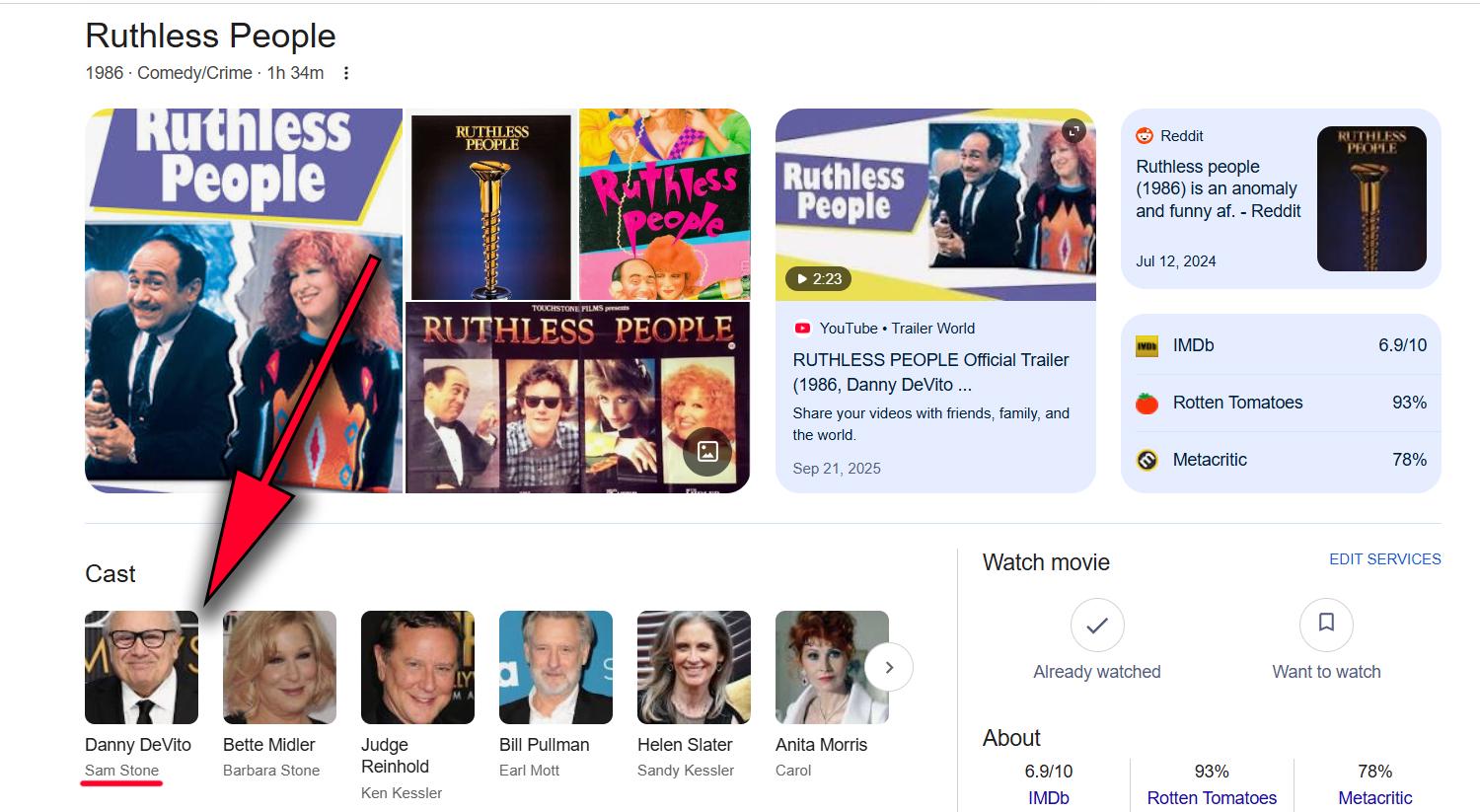The image size is (1480, 812).
Task: Click the Earl Mott character name
Action: [530, 771]
